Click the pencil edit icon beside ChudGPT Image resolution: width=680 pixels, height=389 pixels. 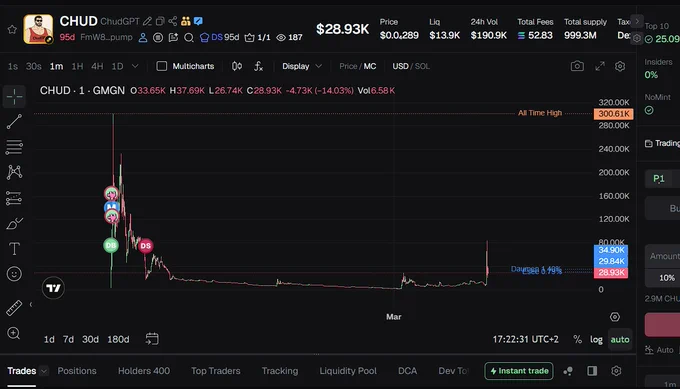[147, 21]
